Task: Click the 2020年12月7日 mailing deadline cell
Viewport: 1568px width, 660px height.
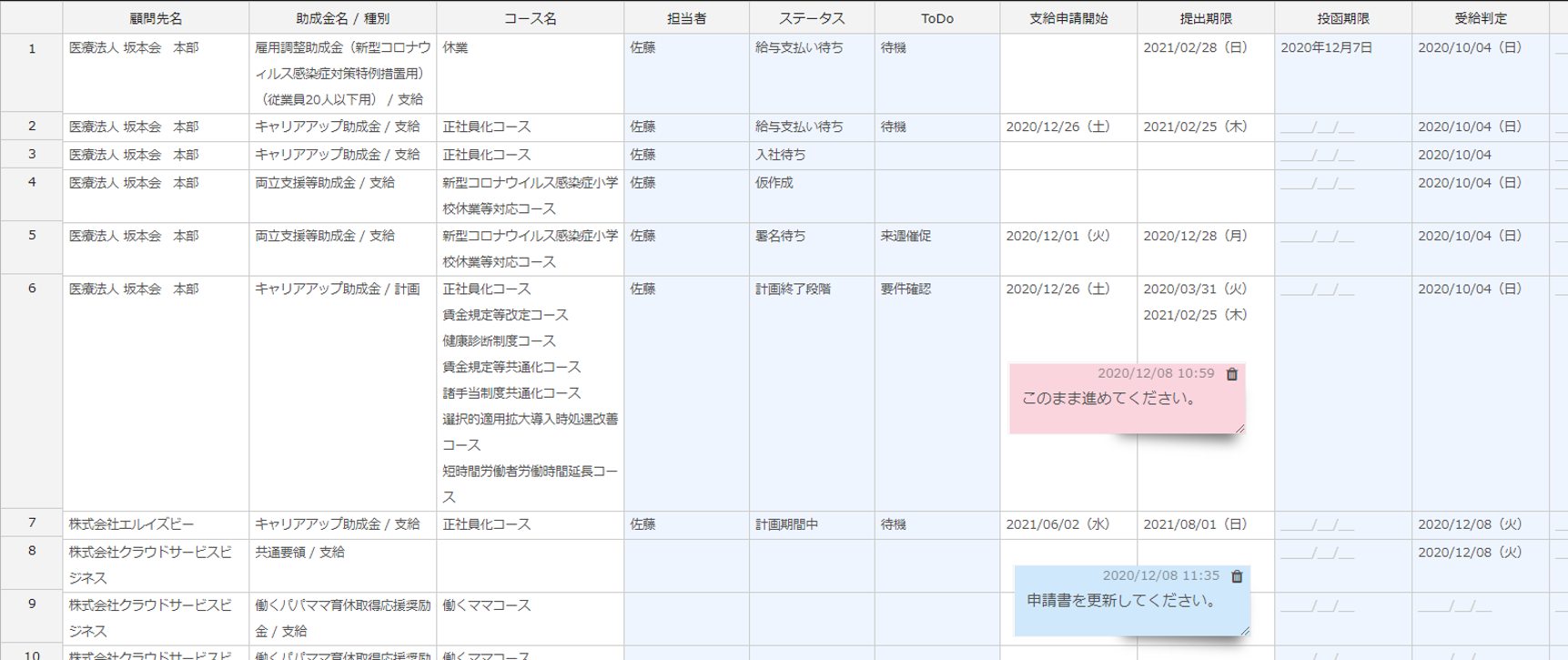Action: 1341,48
